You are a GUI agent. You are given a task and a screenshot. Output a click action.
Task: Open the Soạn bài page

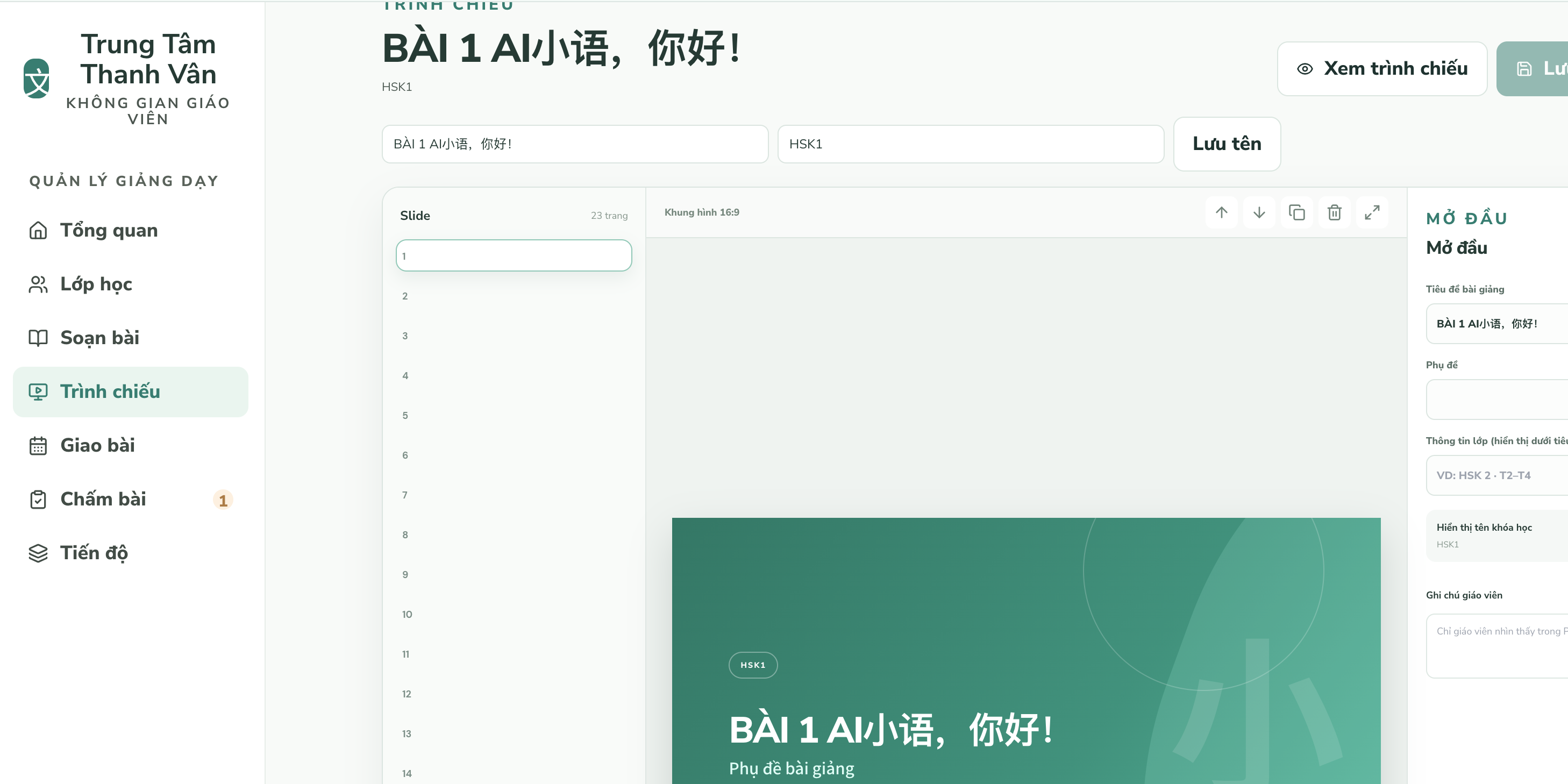(x=130, y=338)
